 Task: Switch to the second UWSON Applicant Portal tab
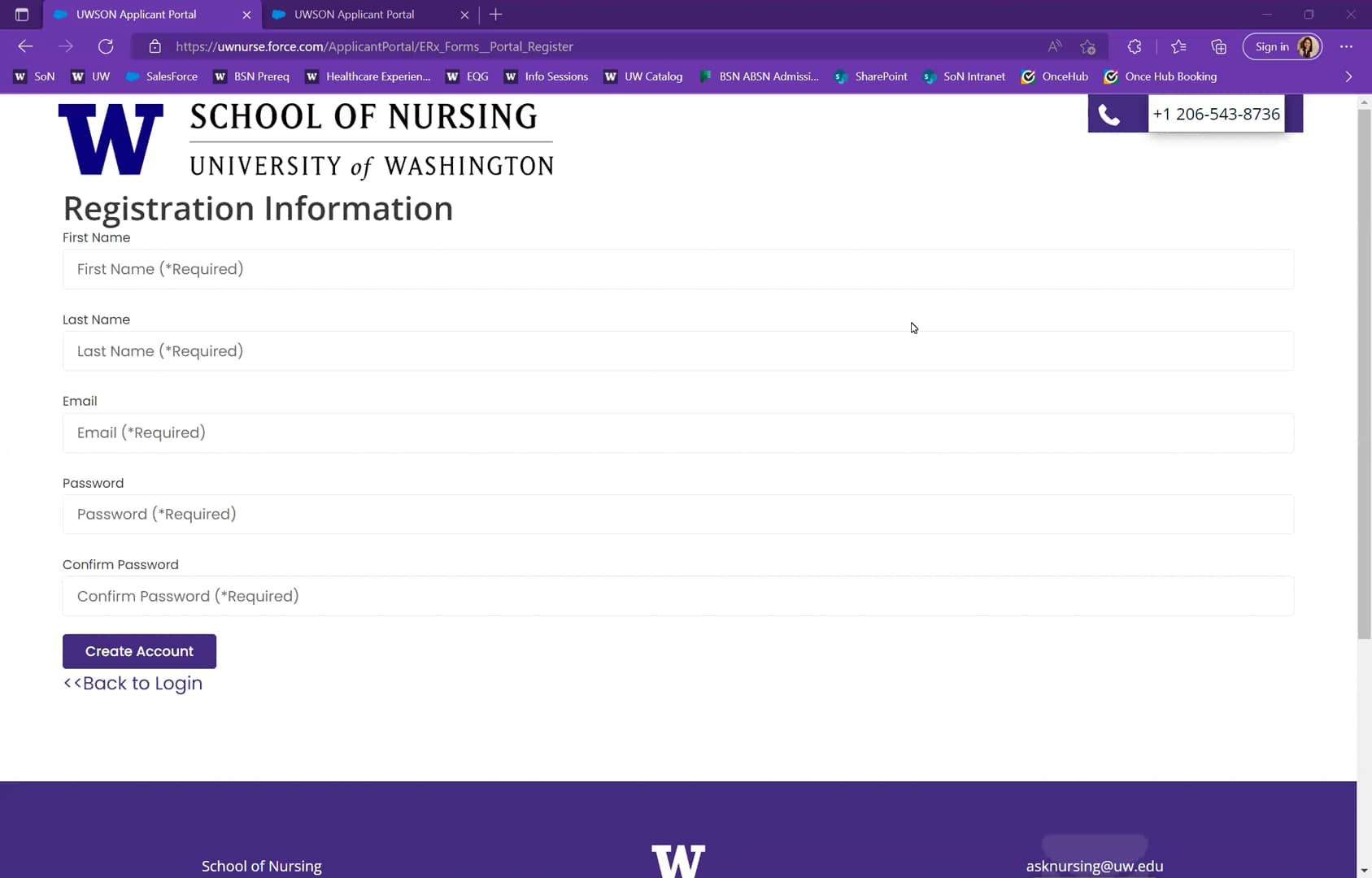pyautogui.click(x=354, y=14)
